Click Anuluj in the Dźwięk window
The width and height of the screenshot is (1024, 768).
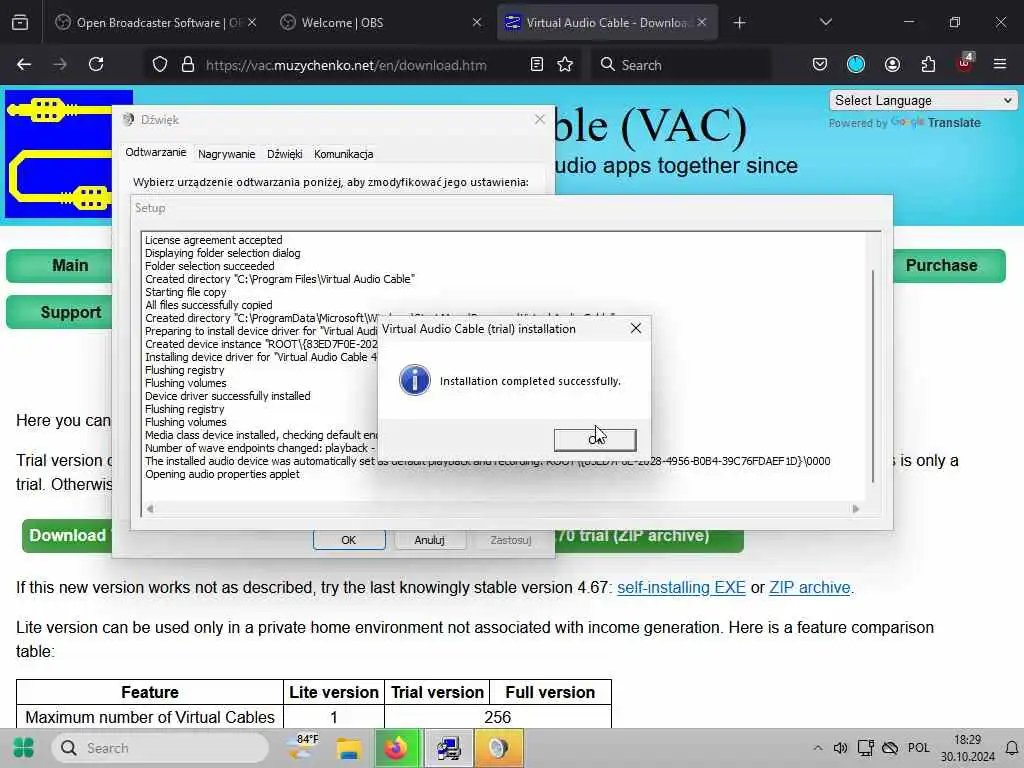pos(430,540)
